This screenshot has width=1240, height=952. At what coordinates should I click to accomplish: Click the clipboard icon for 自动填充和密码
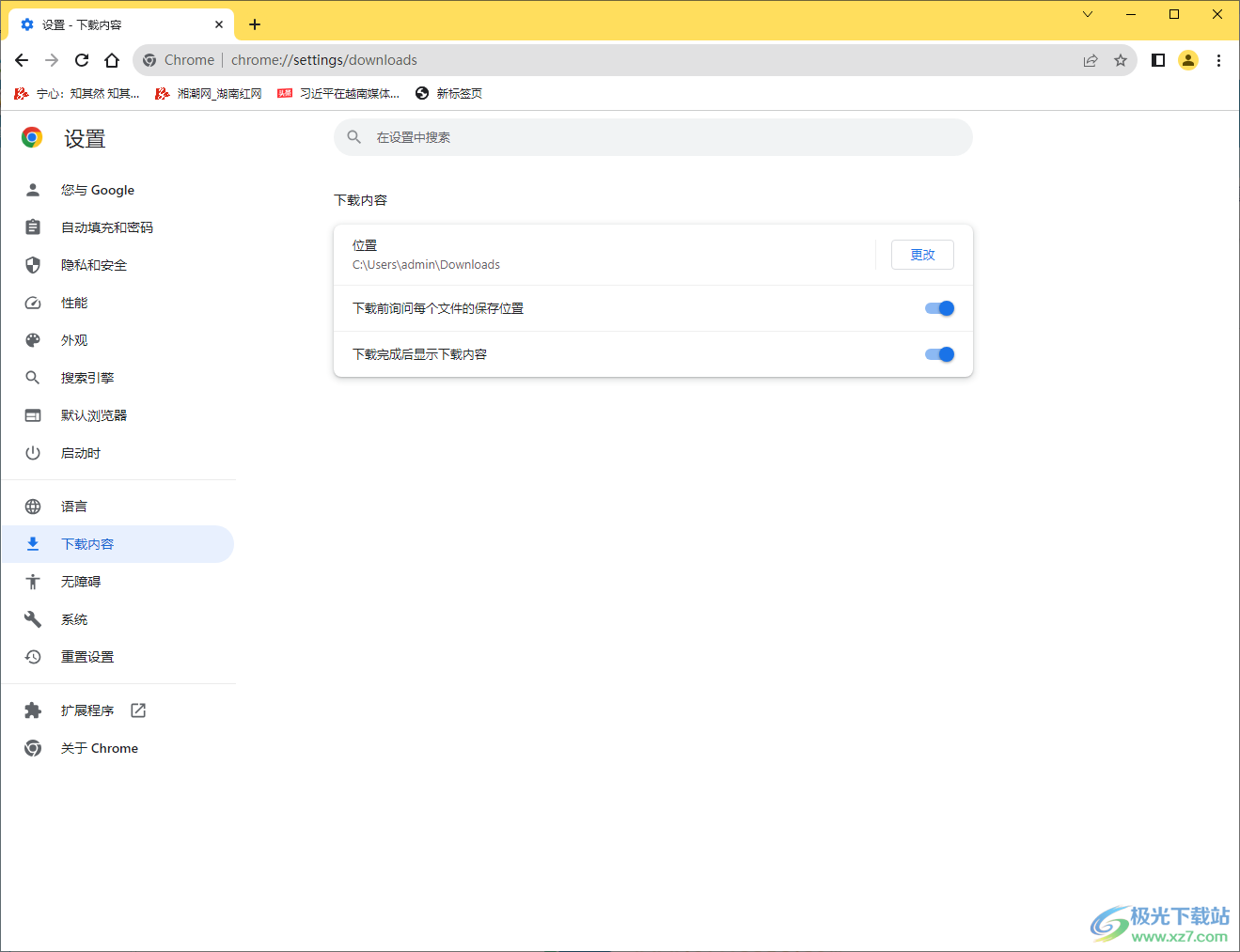pyautogui.click(x=33, y=227)
